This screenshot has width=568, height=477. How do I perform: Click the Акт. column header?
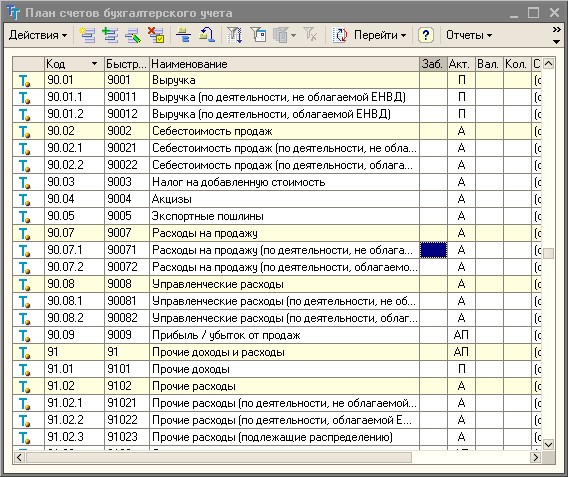(x=461, y=64)
